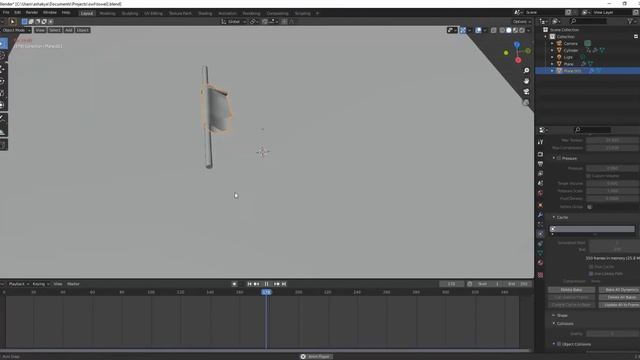Open the Render menu
This screenshot has width=640, height=360.
pyautogui.click(x=31, y=13)
